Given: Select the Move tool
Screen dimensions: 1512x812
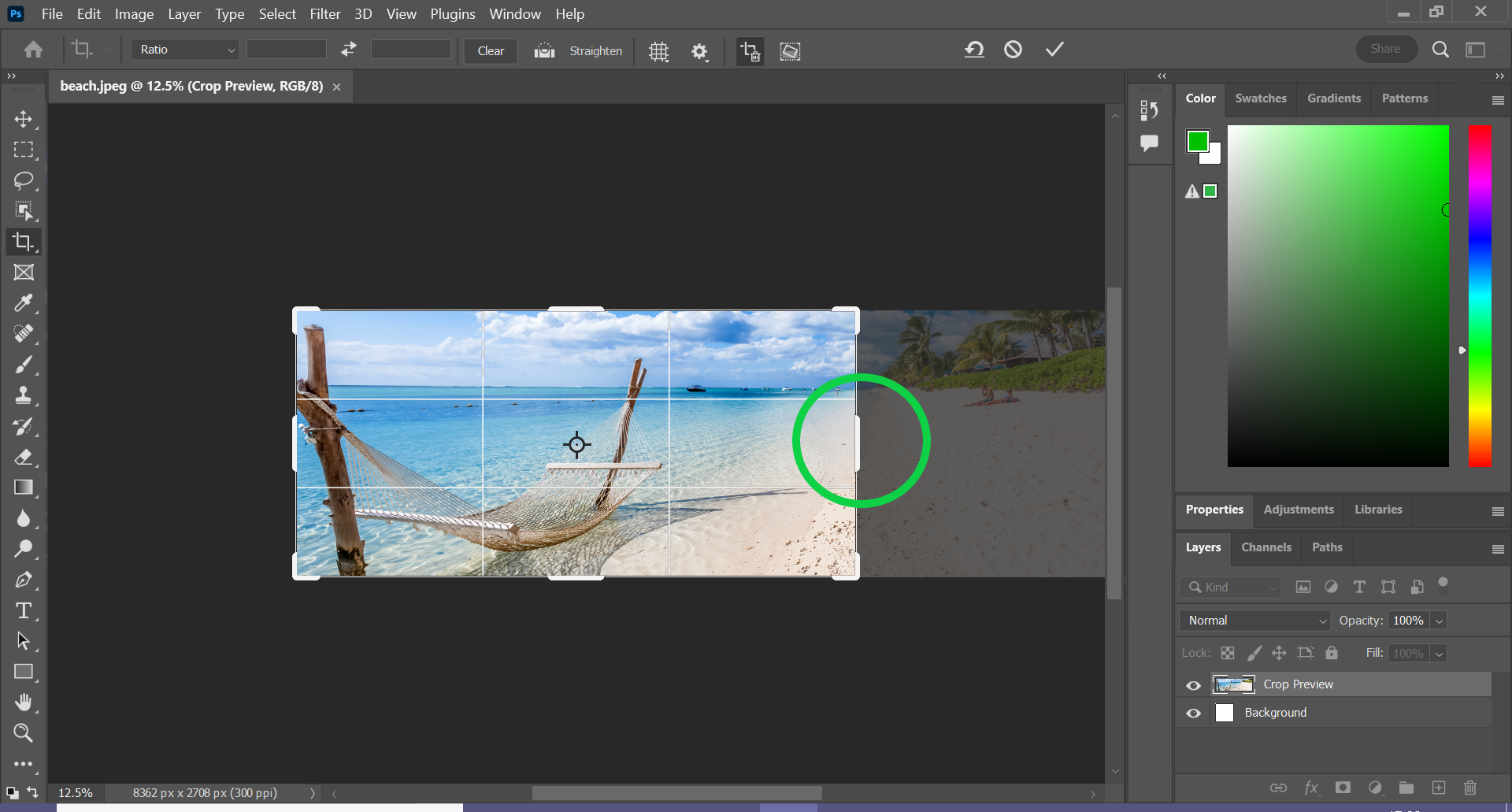Looking at the screenshot, I should (x=24, y=119).
